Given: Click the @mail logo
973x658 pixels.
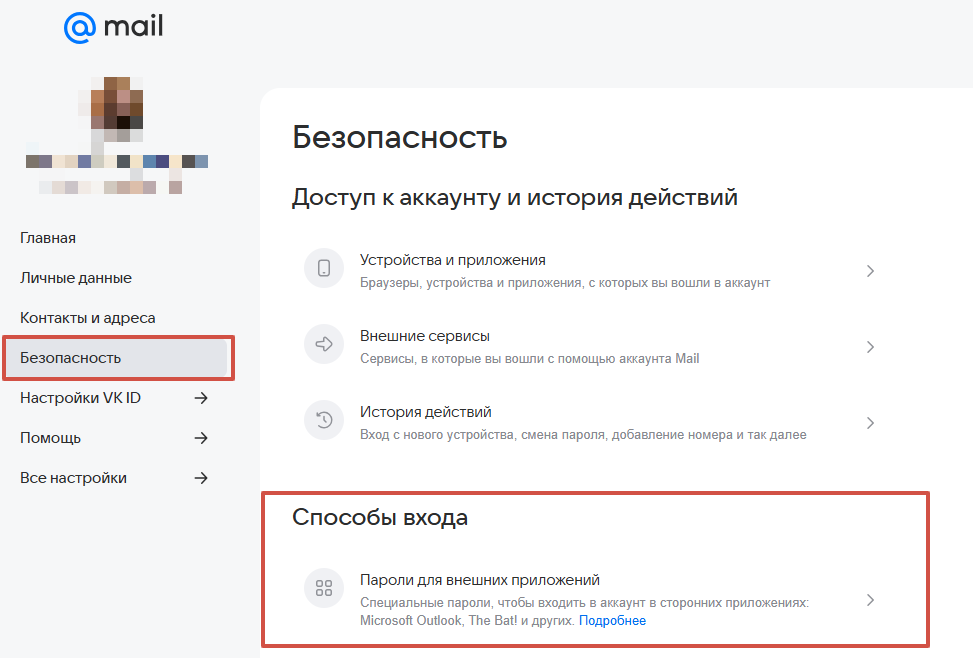Looking at the screenshot, I should coord(113,27).
